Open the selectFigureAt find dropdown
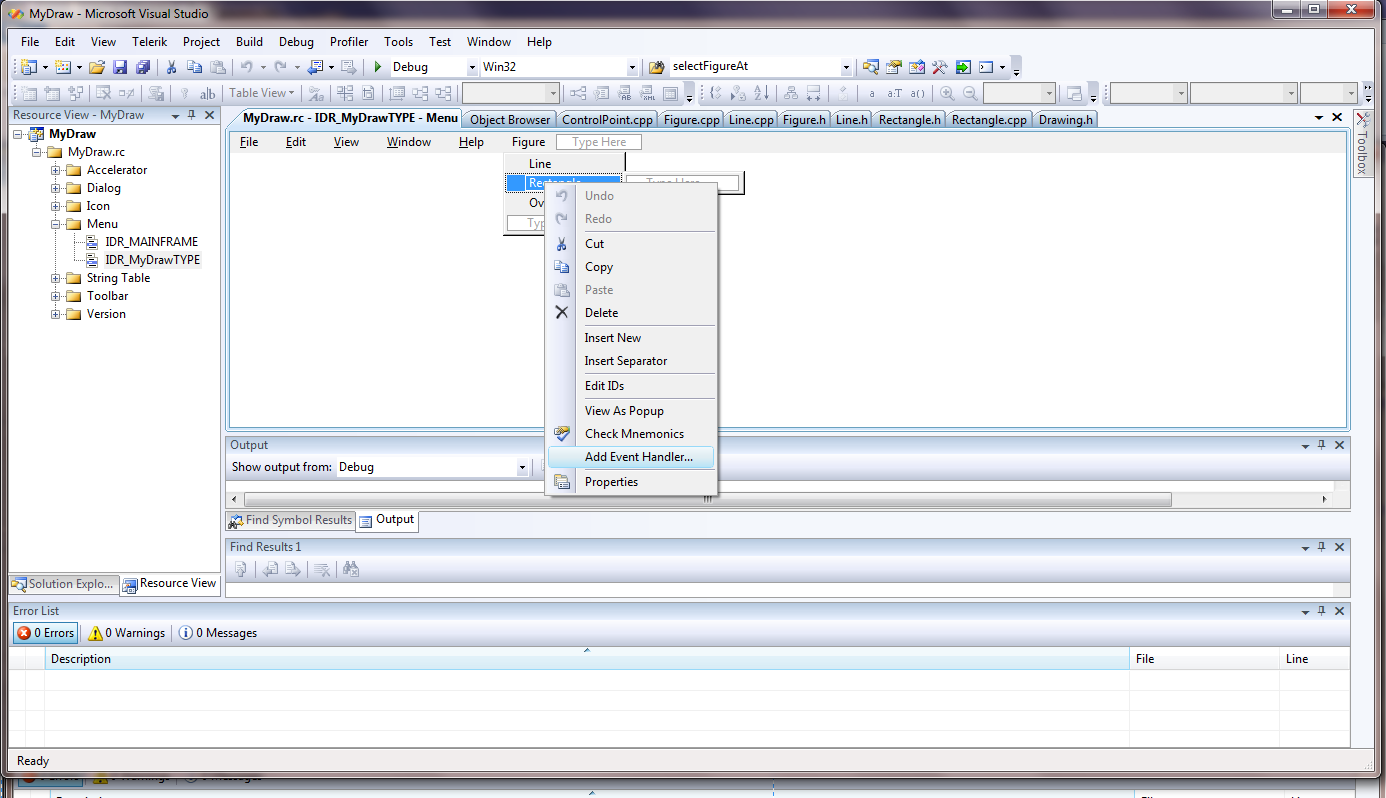Image resolution: width=1386 pixels, height=798 pixels. (846, 67)
